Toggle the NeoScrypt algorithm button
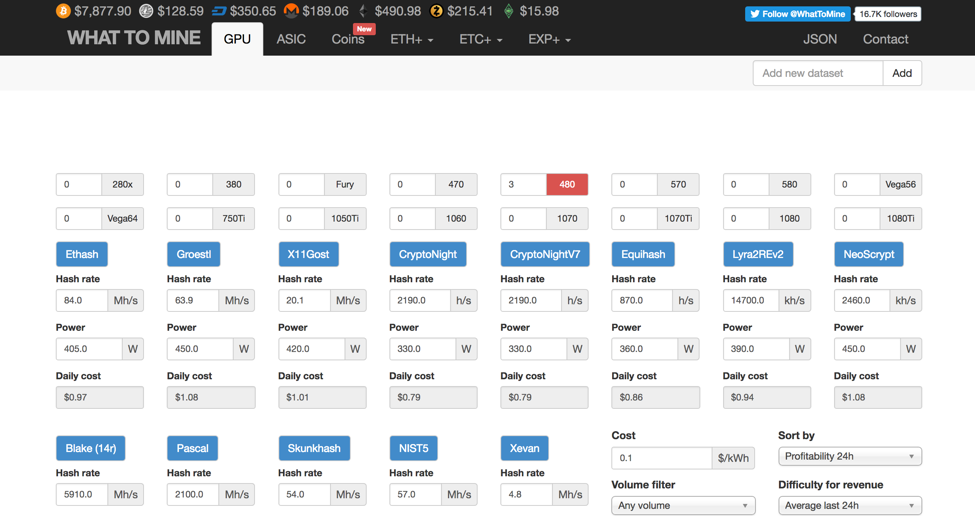Image resolution: width=975 pixels, height=516 pixels. 869,254
